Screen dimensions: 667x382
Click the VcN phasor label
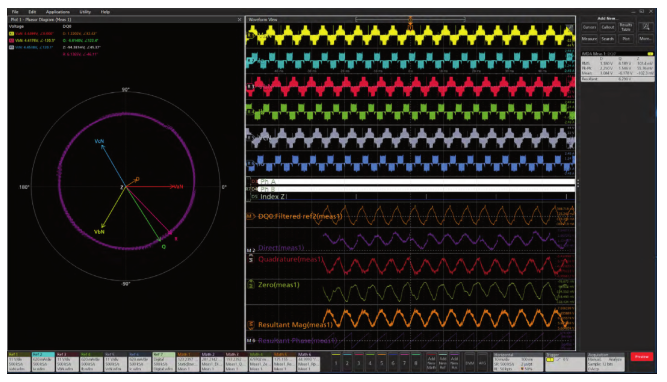coord(99,141)
